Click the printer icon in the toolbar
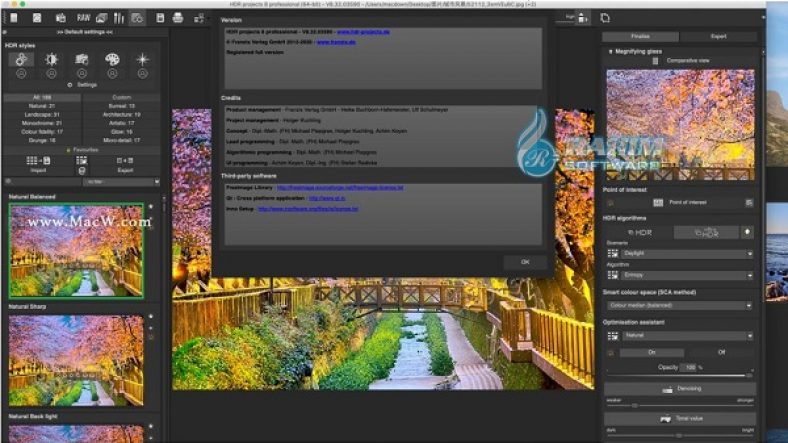This screenshot has height=443, width=788. tap(178, 18)
